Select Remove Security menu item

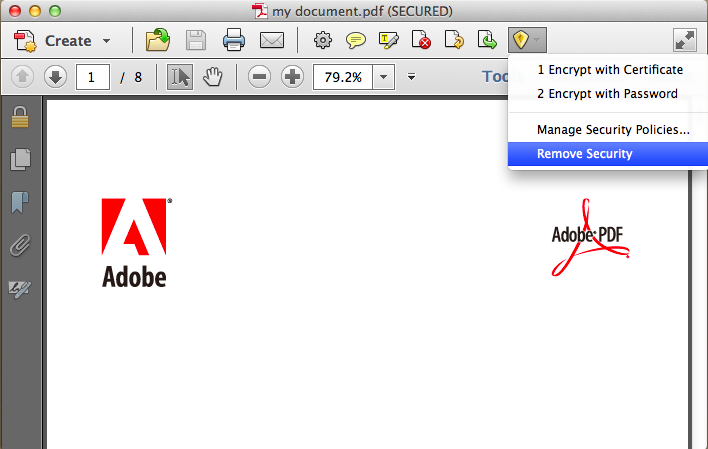(608, 154)
